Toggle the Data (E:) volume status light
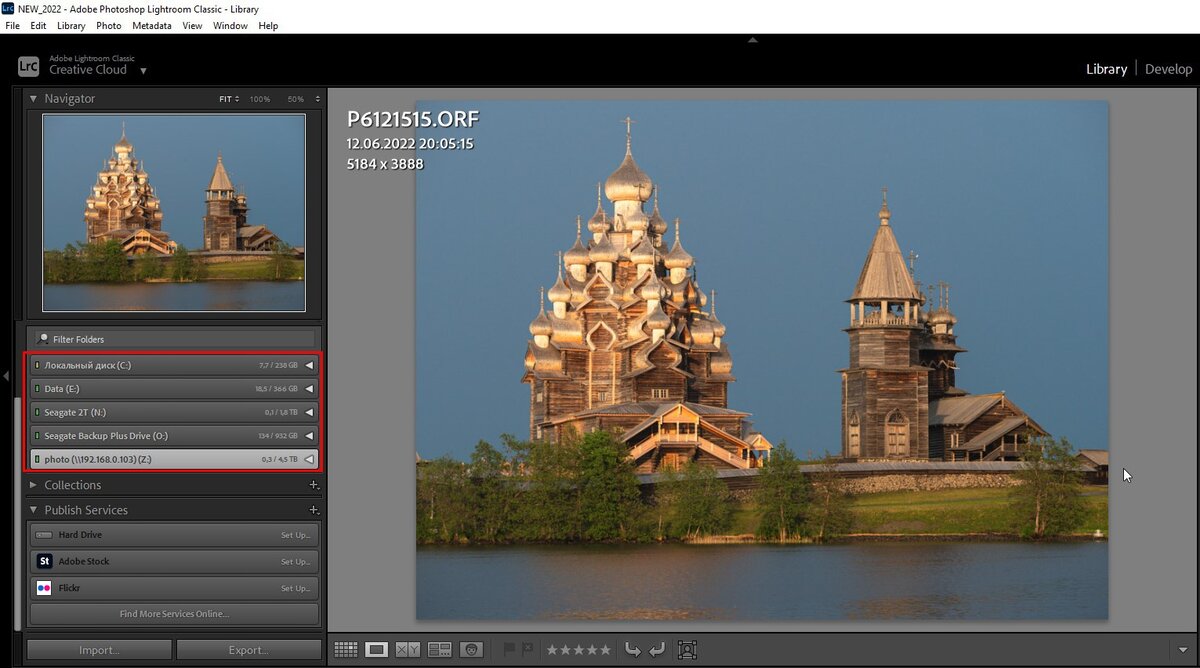 click(37, 388)
